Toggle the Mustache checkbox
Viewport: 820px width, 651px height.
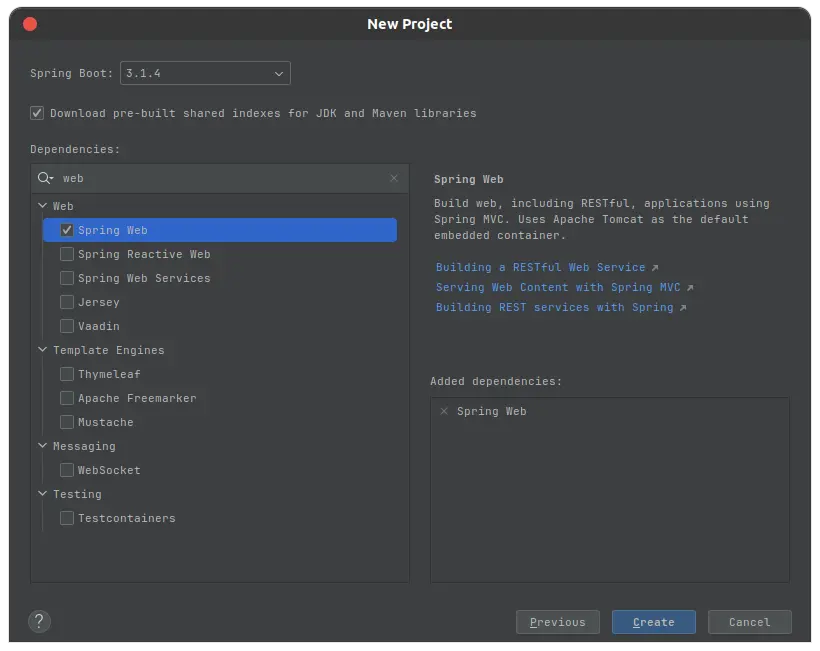[x=67, y=422]
